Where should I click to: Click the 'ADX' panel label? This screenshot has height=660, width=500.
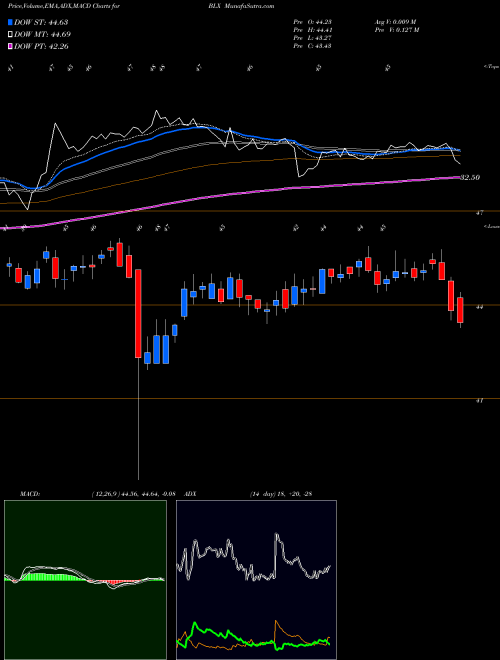coord(191,494)
